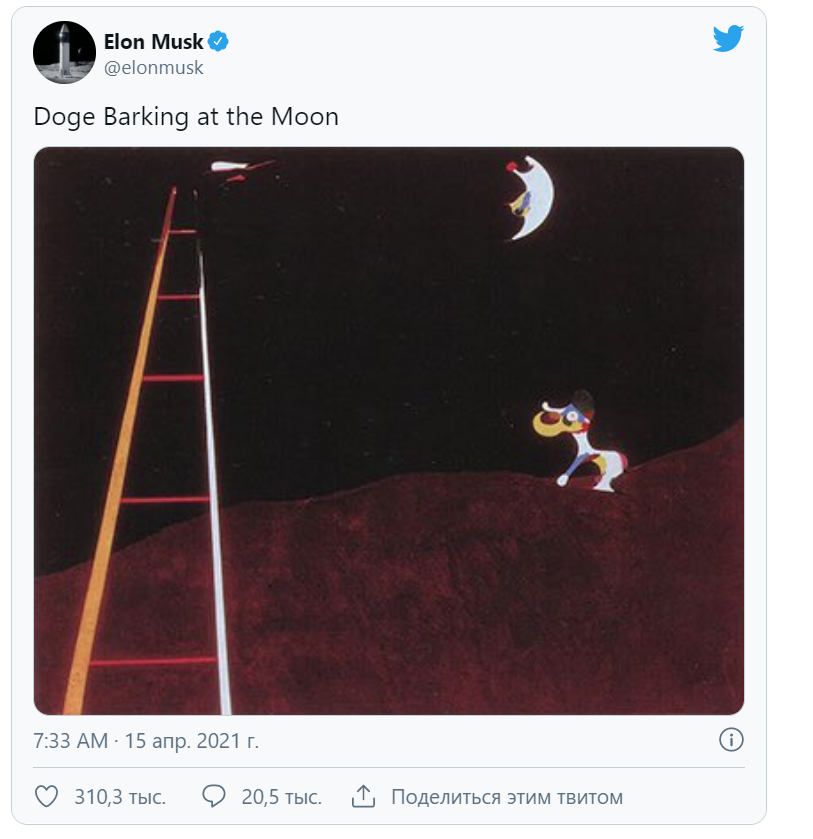Click the blue verified badge
813x839 pixels.
pos(219,42)
